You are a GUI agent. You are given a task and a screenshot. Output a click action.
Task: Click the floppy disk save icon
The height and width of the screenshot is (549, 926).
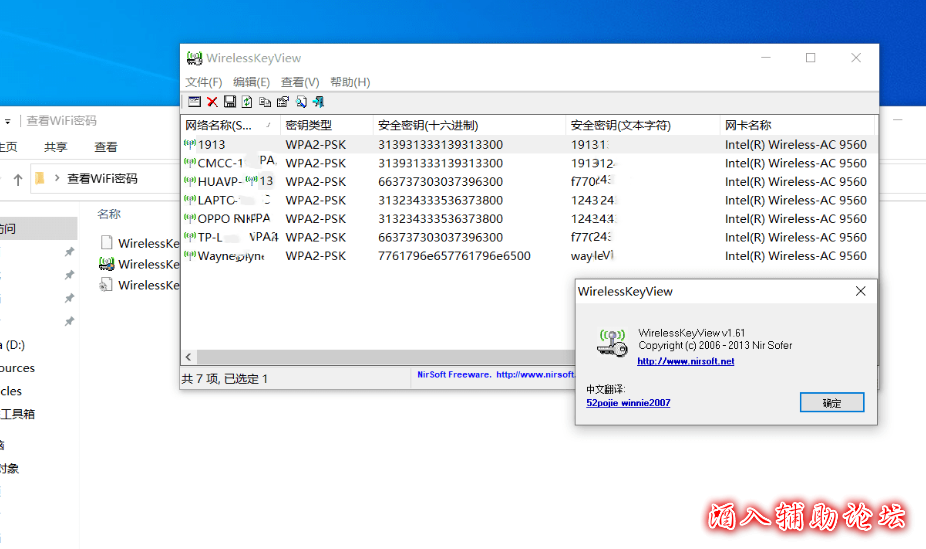click(x=229, y=102)
